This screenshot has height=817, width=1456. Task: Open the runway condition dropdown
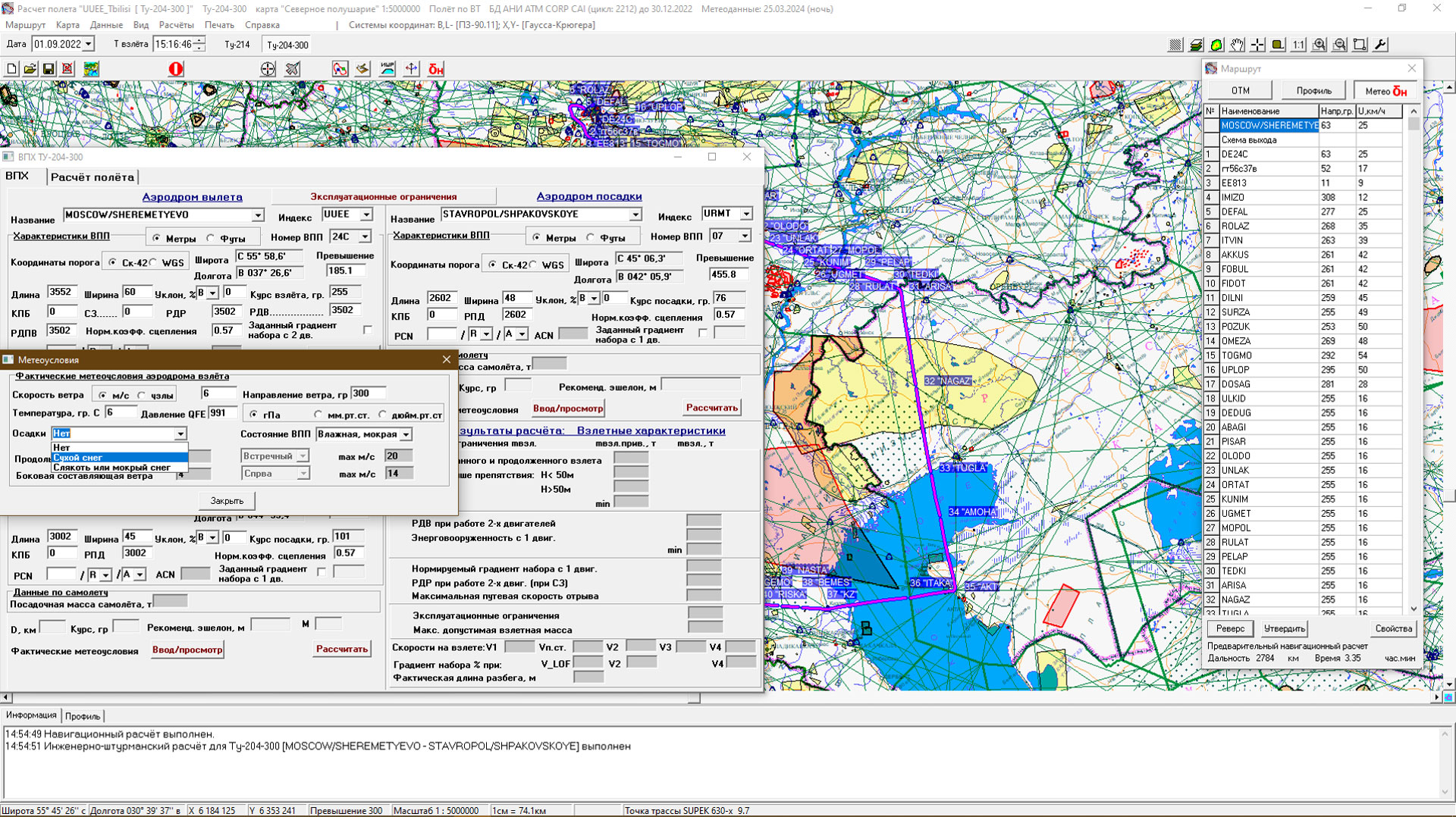406,434
